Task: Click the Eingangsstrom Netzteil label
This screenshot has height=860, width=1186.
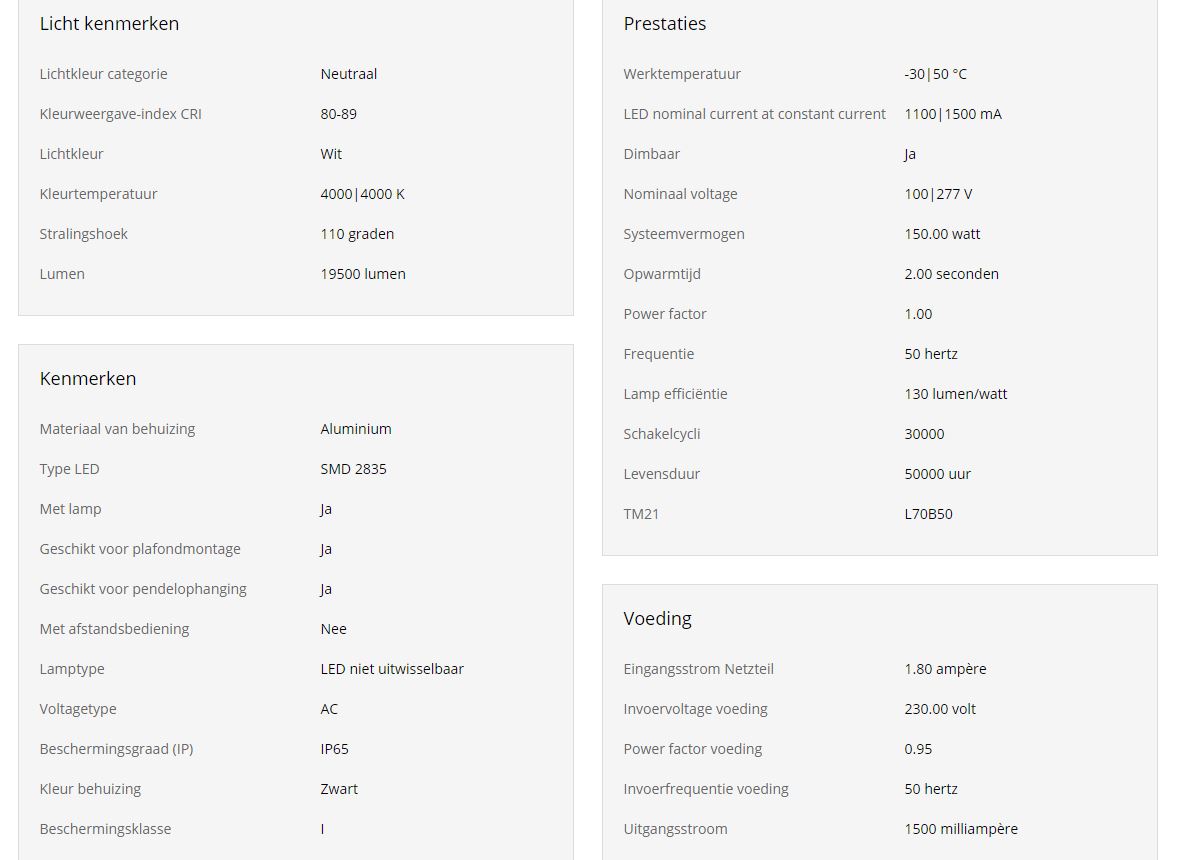Action: pyautogui.click(x=698, y=669)
